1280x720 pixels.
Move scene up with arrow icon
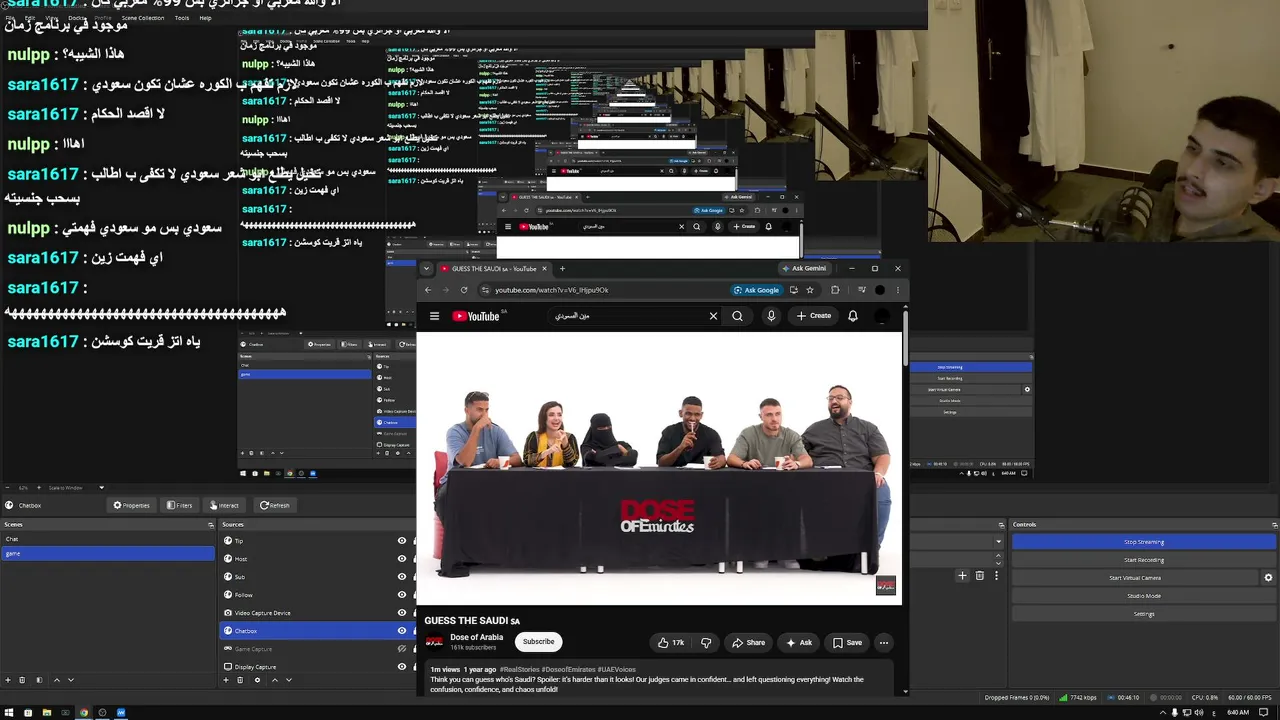pyautogui.click(x=56, y=680)
